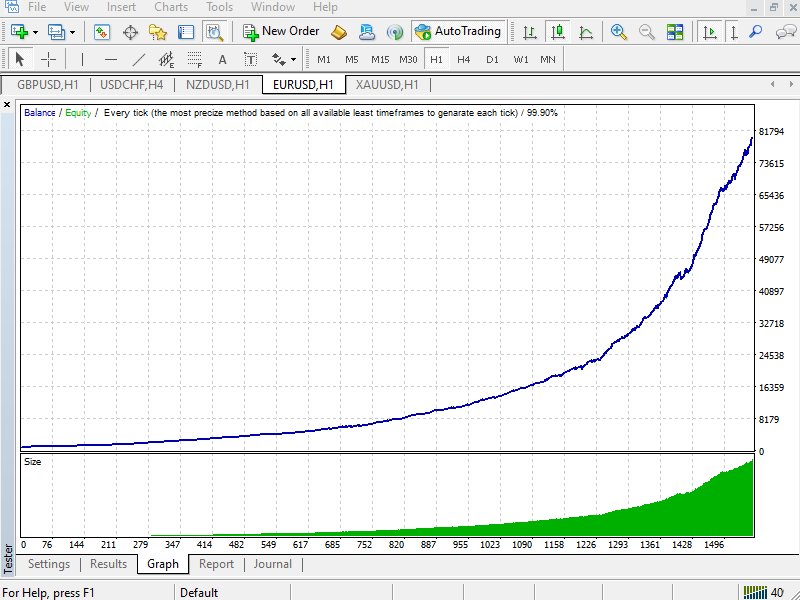Open the Report tab of the tester
Image resolution: width=800 pixels, height=600 pixels.
[x=216, y=564]
